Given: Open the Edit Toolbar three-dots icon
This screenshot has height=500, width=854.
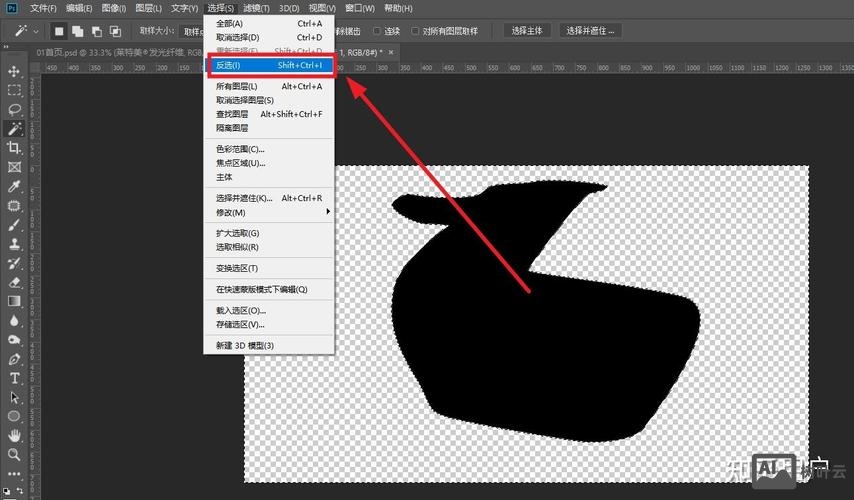Looking at the screenshot, I should [x=14, y=473].
